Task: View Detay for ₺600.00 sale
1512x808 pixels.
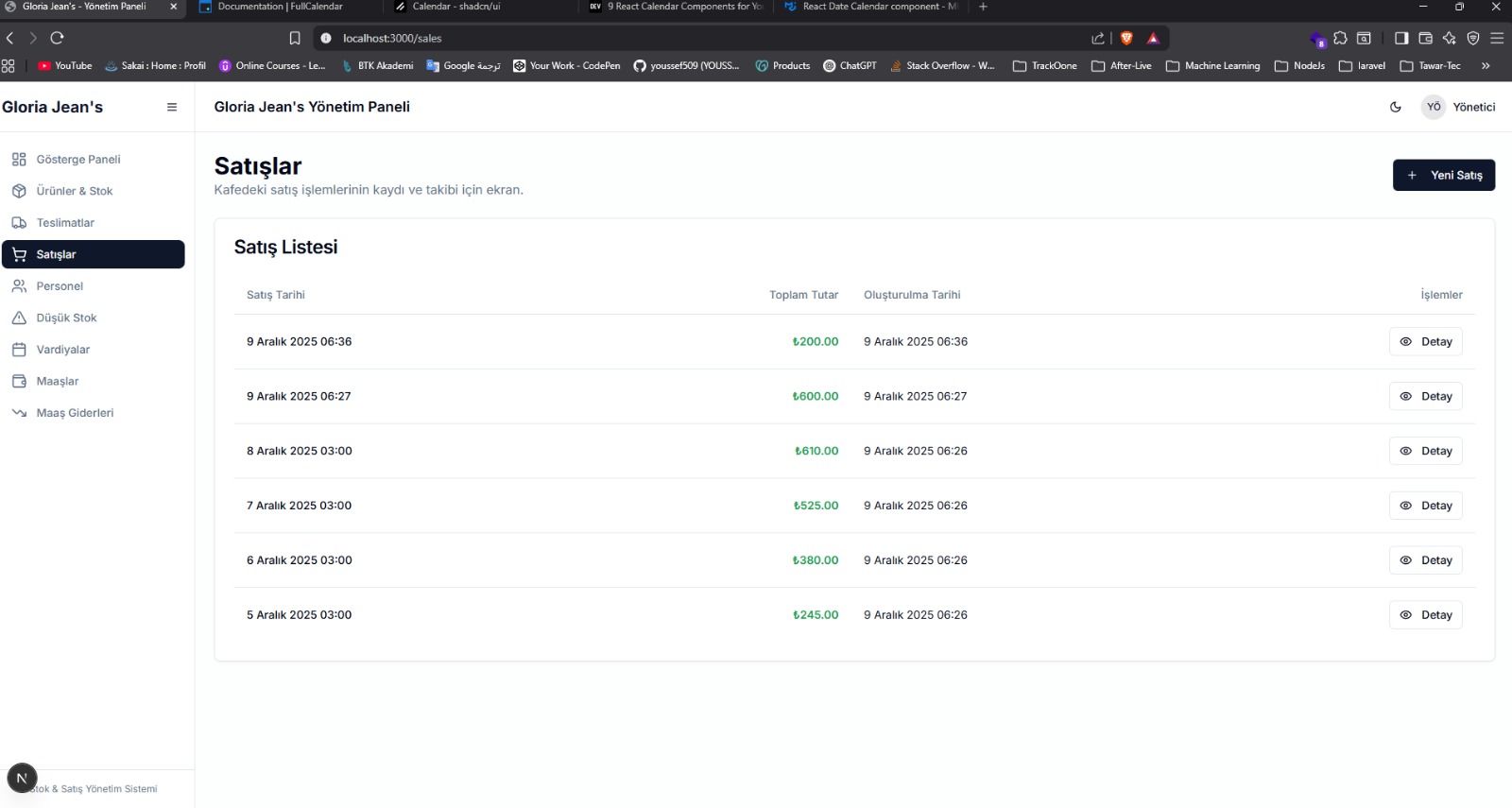Action: pyautogui.click(x=1425, y=397)
